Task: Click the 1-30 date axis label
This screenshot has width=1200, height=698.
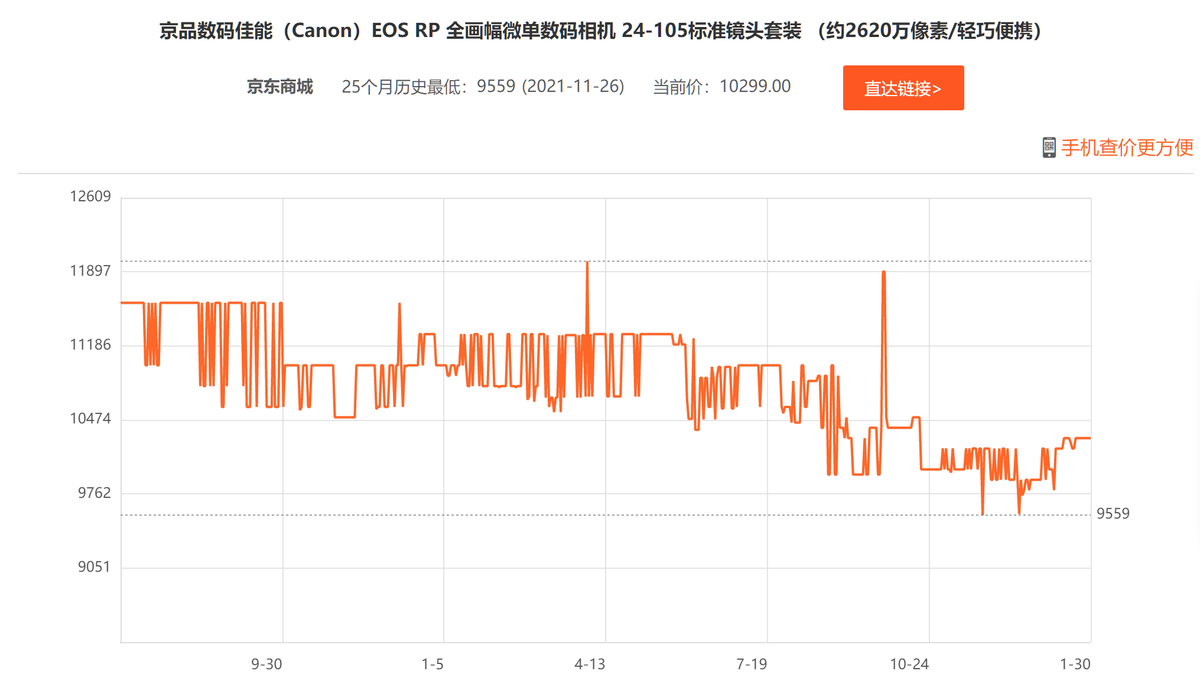Action: [x=1075, y=663]
